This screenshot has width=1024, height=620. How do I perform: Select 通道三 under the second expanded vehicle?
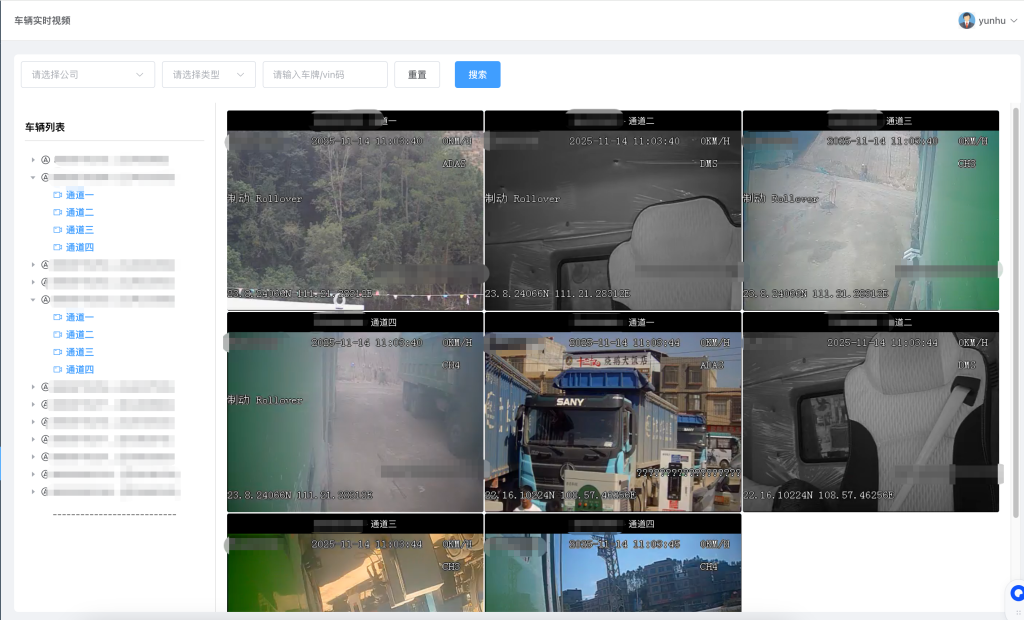click(x=80, y=352)
